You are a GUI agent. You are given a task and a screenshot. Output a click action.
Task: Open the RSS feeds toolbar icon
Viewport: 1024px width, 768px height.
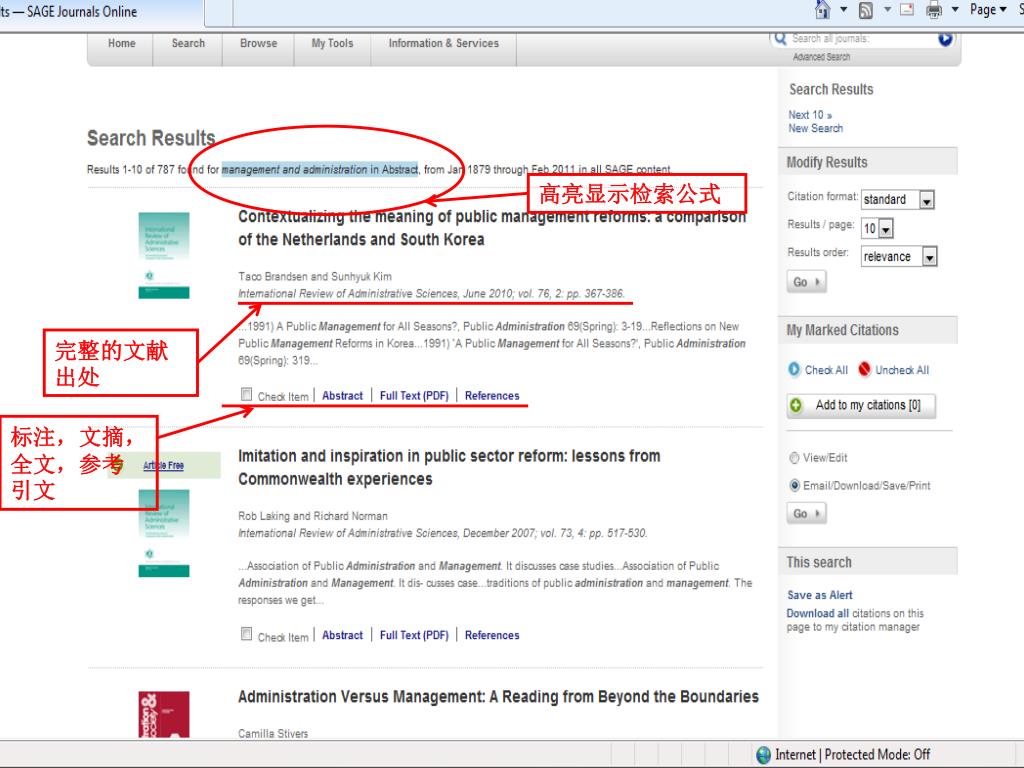866,10
